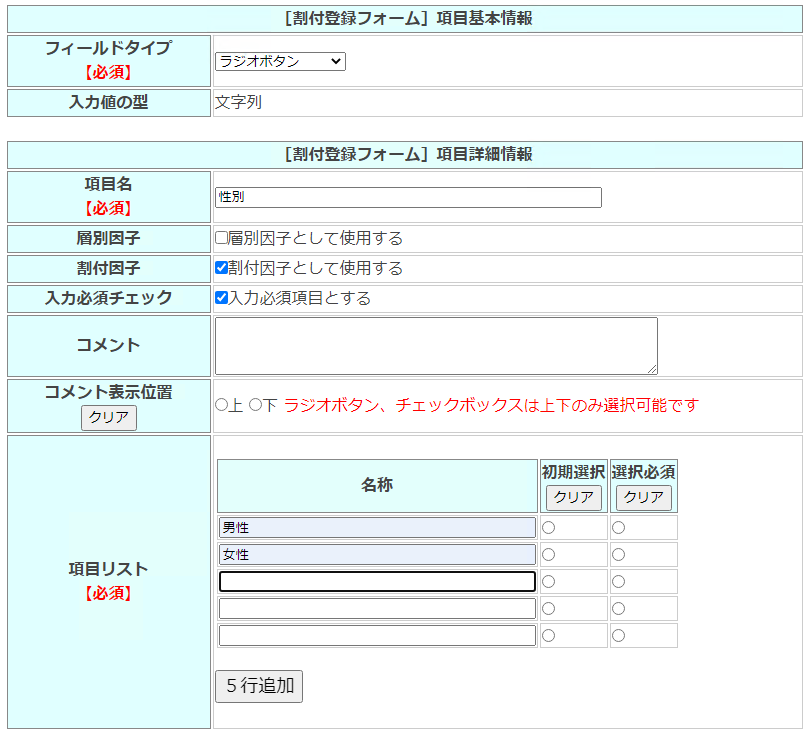
Task: Open the フィールドタイプ dropdown
Action: tap(280, 62)
